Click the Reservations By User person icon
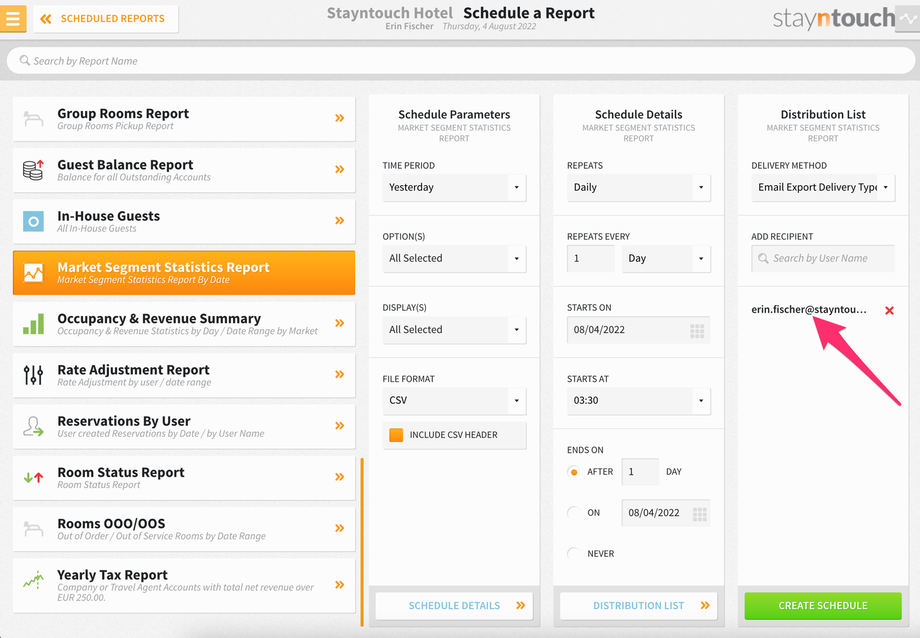This screenshot has height=638, width=920. [33, 426]
